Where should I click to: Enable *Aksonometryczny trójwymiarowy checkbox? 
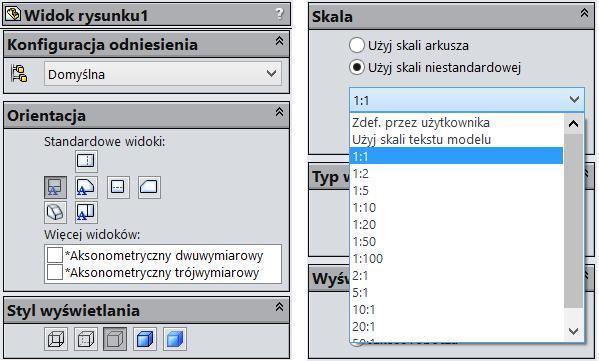(x=55, y=272)
